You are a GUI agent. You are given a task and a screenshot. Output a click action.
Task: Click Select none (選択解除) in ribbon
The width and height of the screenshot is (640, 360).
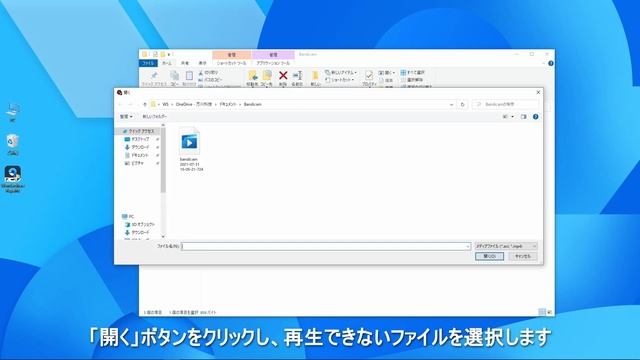411,80
